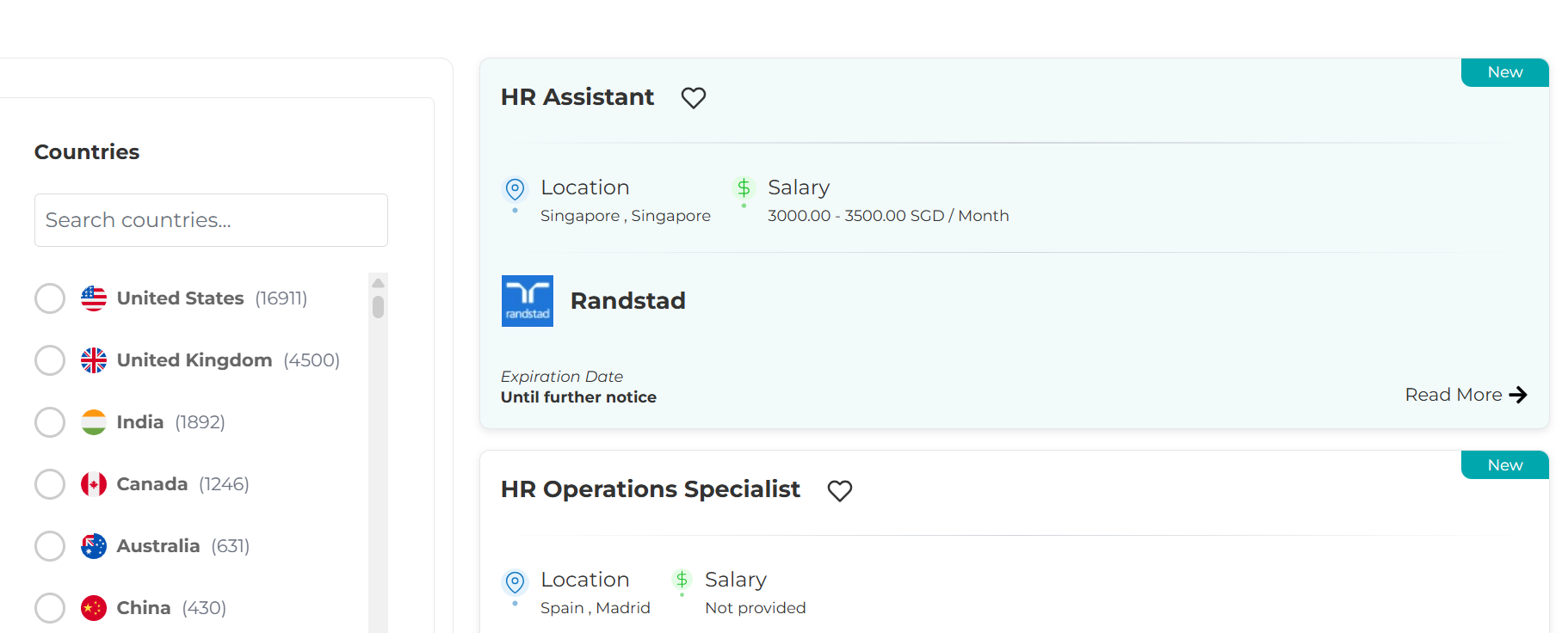Open the HR Assistant job title
The image size is (1568, 633).
[x=577, y=97]
